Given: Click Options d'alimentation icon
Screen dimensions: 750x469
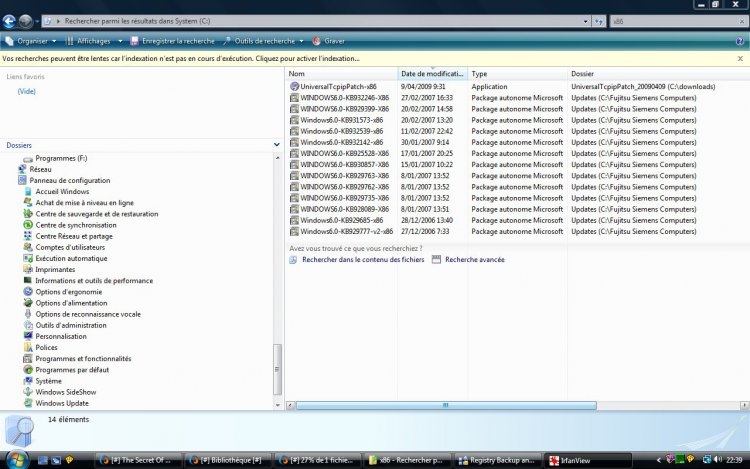Looking at the screenshot, I should [x=28, y=303].
